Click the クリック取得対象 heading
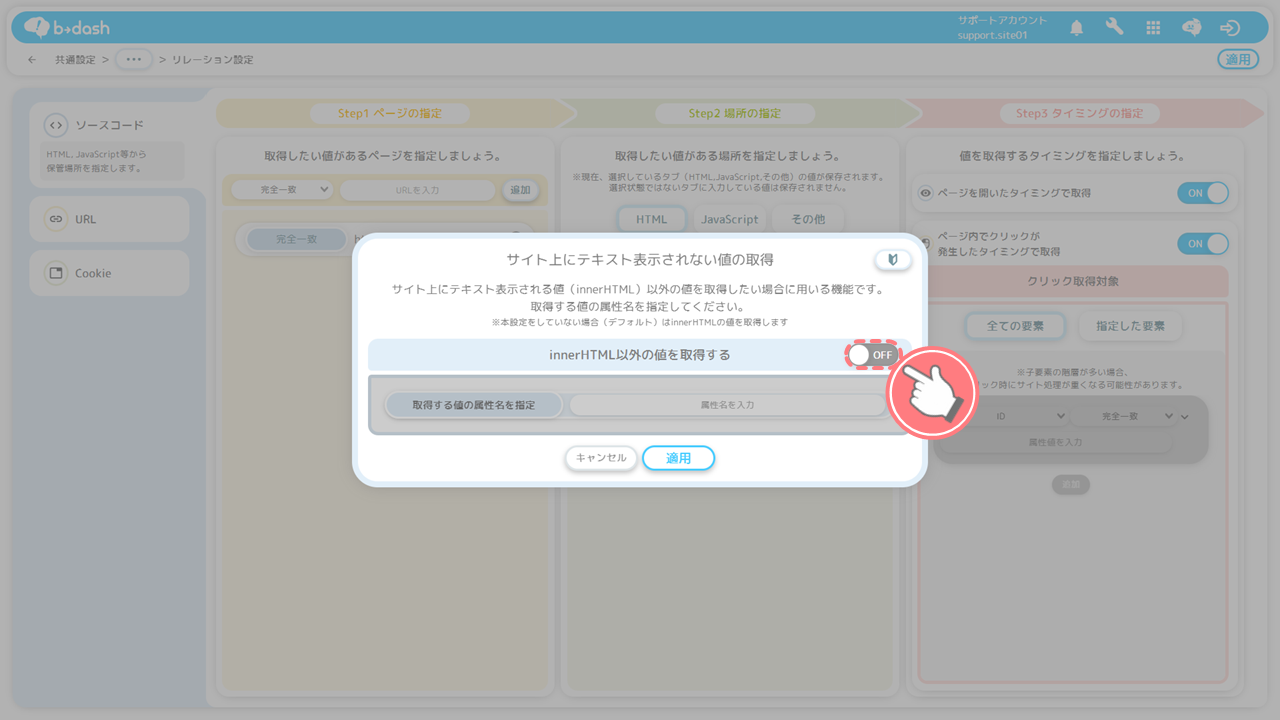Screen dimensions: 1280x720 [1072, 282]
